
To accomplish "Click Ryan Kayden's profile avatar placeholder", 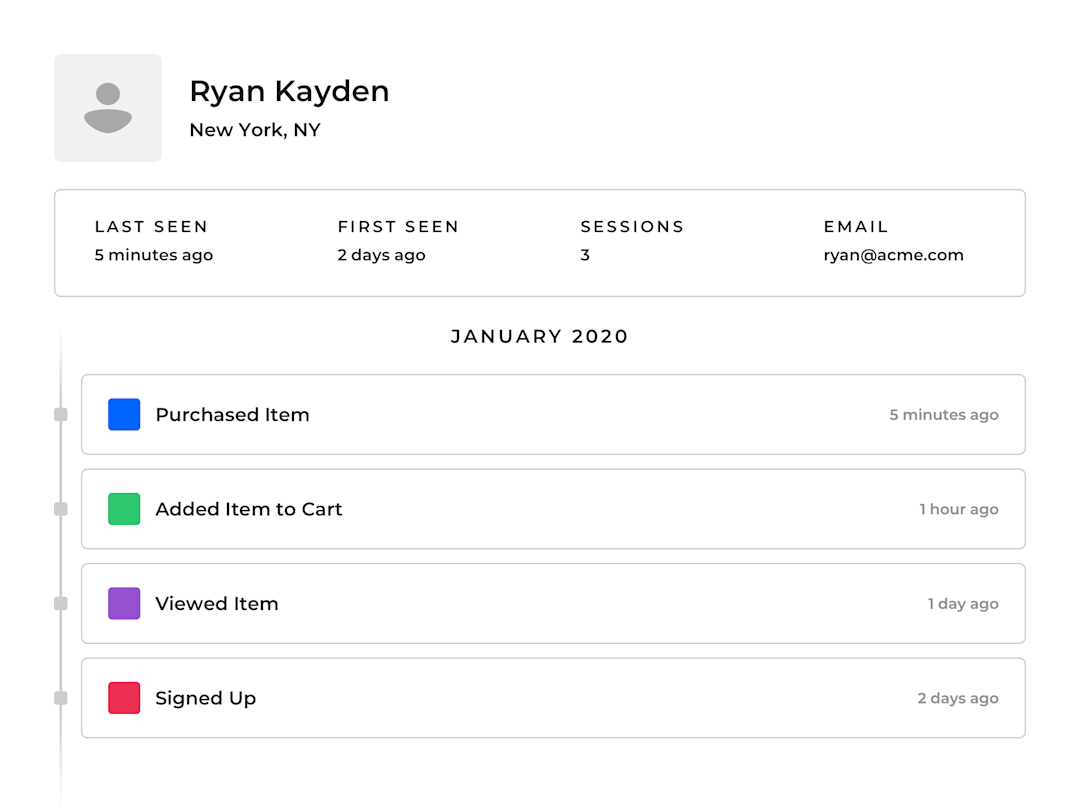I will 108,108.
